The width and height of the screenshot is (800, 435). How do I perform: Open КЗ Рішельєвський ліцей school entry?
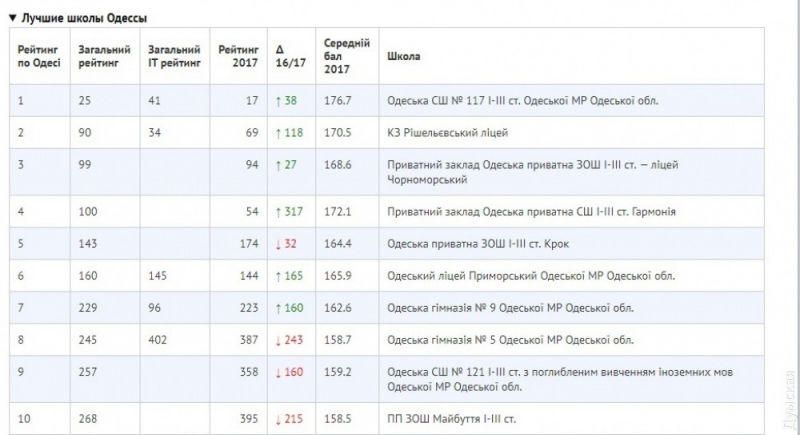click(x=447, y=133)
